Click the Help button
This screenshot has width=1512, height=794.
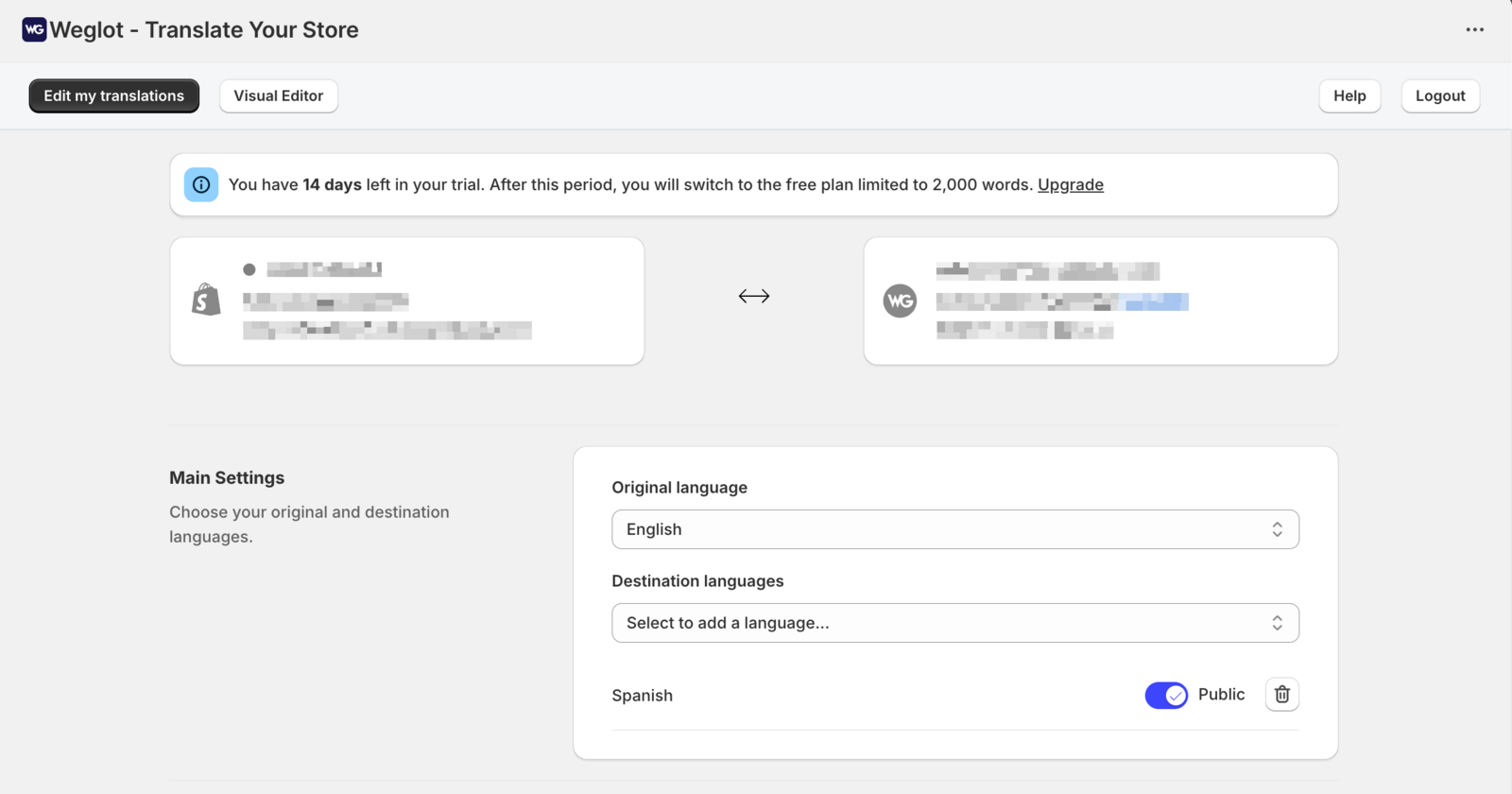[x=1349, y=95]
